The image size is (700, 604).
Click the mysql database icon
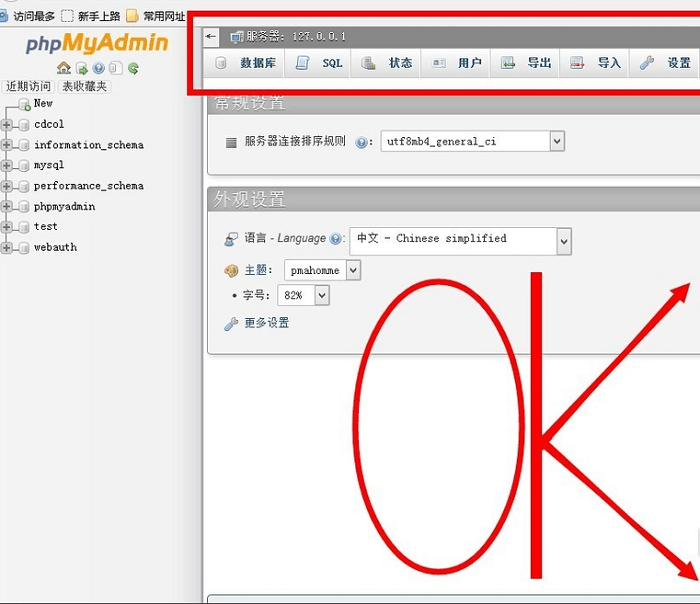[24, 166]
